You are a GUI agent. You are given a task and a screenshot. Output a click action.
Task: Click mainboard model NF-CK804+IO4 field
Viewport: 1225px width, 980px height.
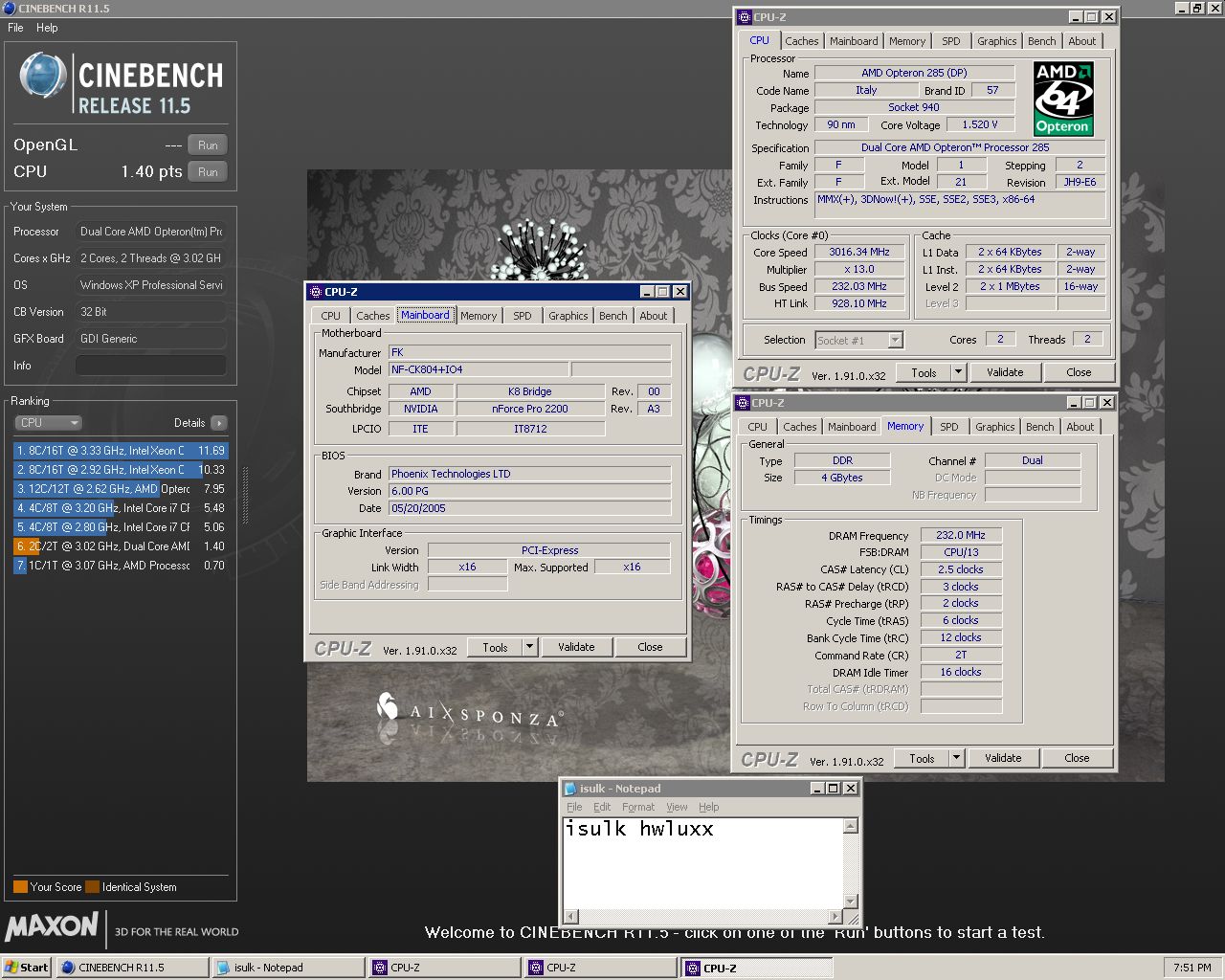pyautogui.click(x=478, y=369)
